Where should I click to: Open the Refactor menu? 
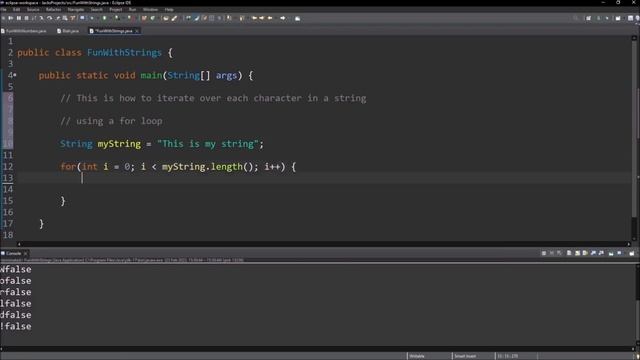[53, 9]
